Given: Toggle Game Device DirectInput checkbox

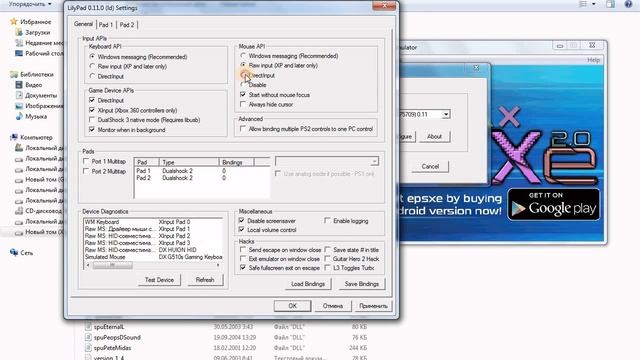Looking at the screenshot, I should (x=92, y=100).
